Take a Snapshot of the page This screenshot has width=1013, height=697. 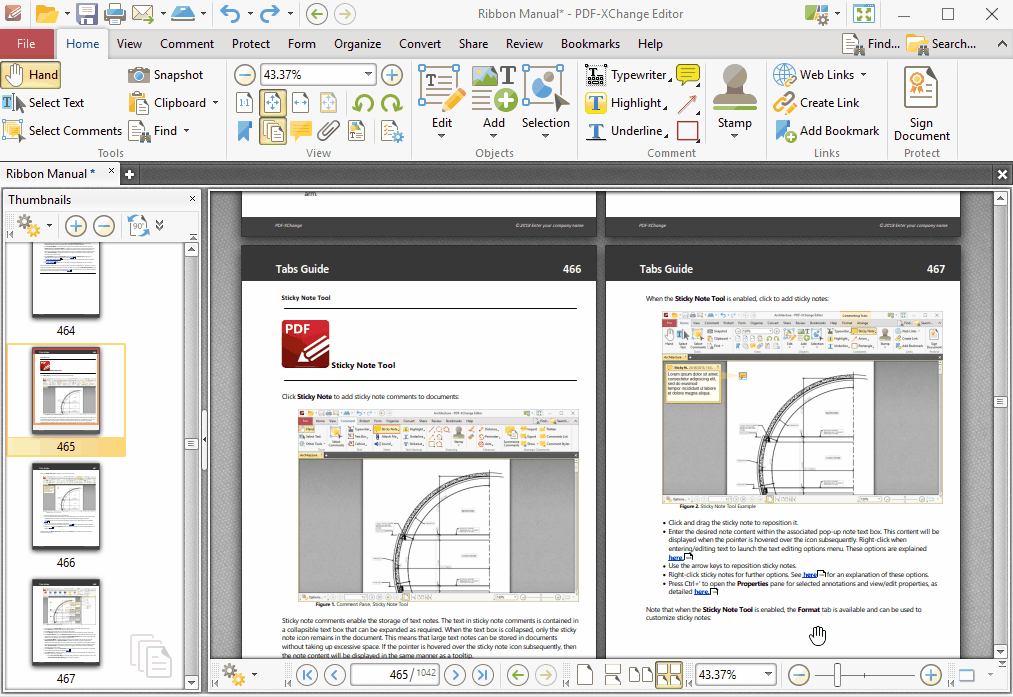click(x=165, y=75)
